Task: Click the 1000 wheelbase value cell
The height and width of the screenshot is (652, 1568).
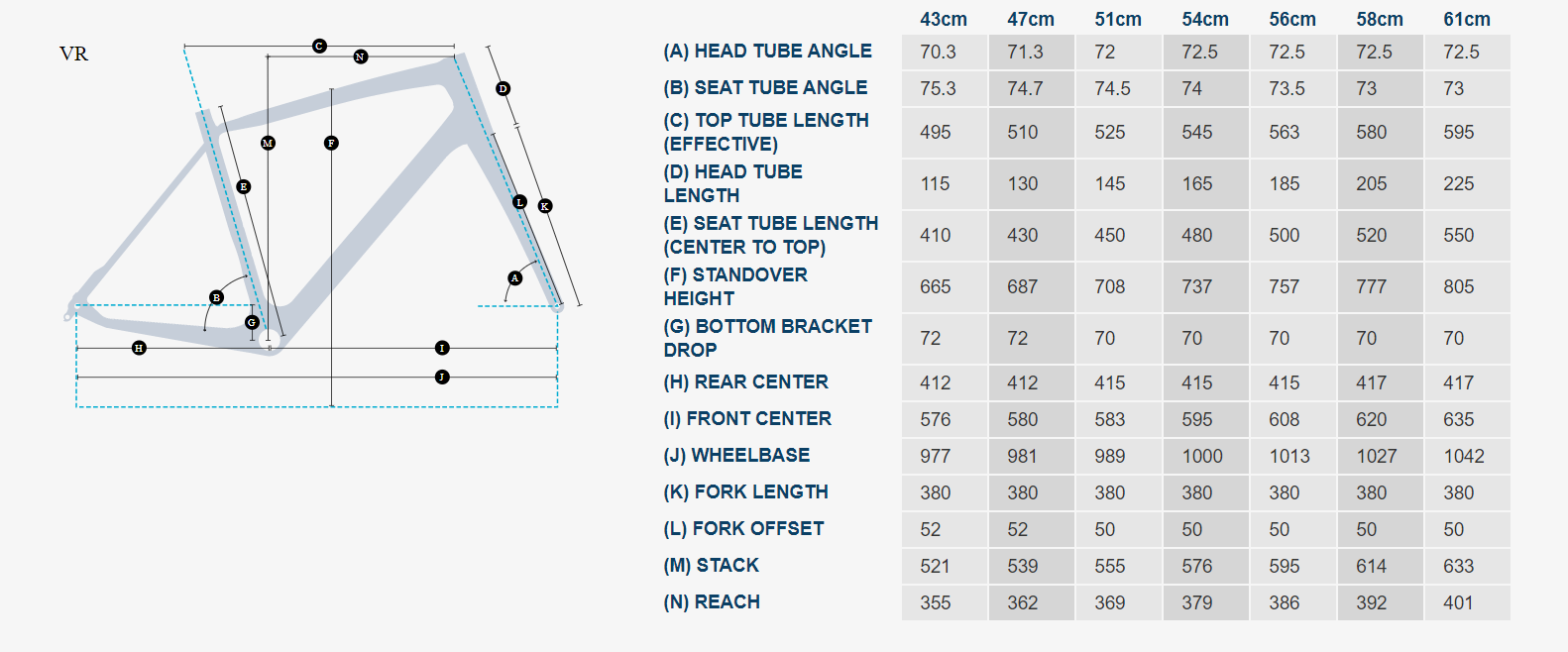Action: tap(1202, 457)
